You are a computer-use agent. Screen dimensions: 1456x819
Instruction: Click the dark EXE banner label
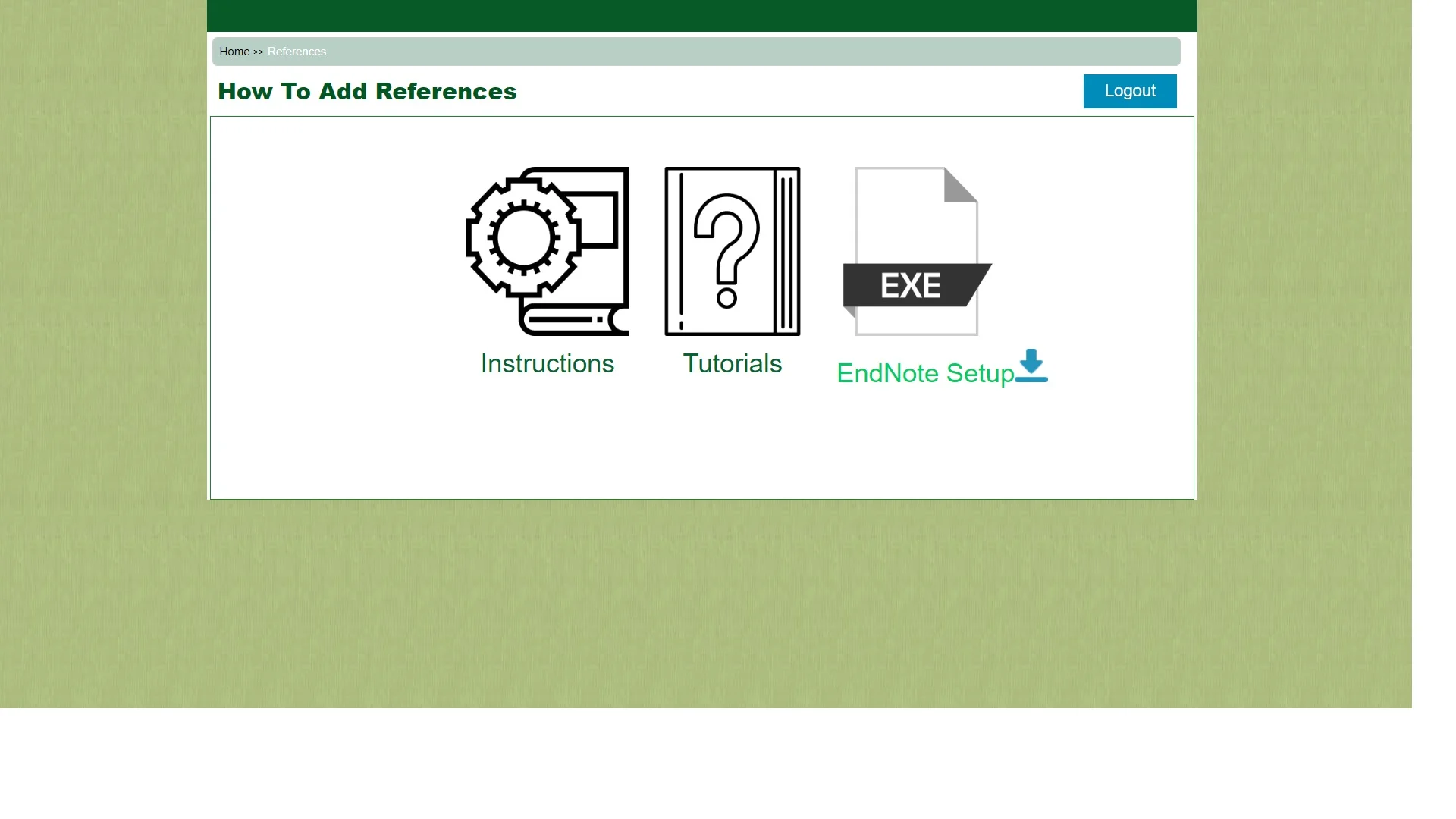pos(910,286)
